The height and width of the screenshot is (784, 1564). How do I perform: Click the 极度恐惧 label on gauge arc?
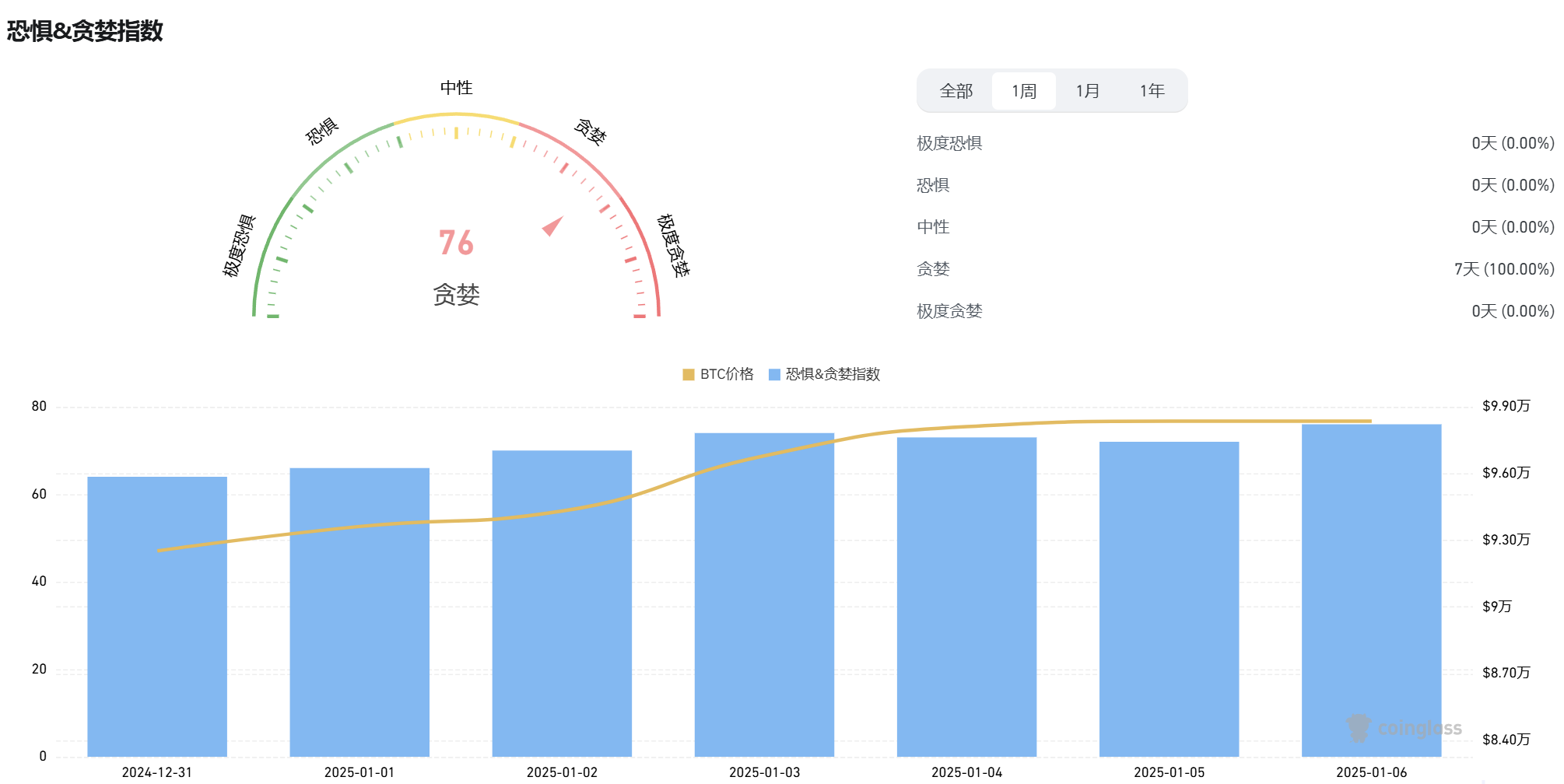[x=239, y=246]
